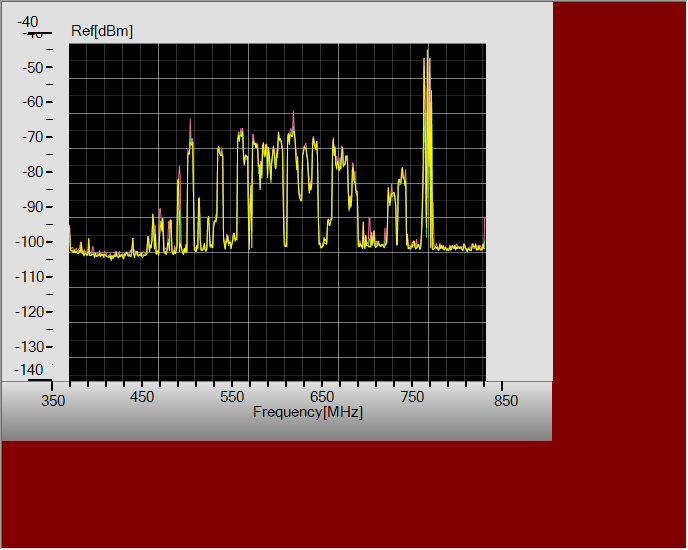Screen dimensions: 688x550
Task: Click the 350 frequency axis label
Action: [x=53, y=401]
